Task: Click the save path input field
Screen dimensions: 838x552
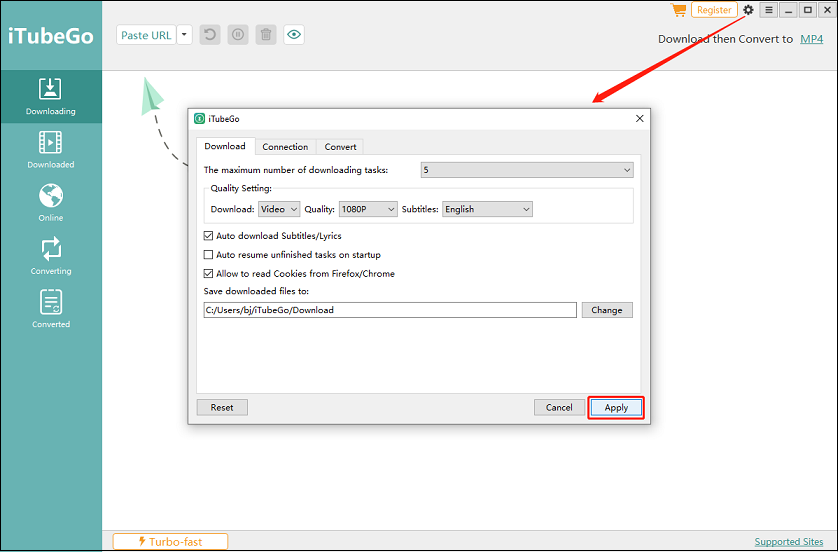Action: [390, 310]
